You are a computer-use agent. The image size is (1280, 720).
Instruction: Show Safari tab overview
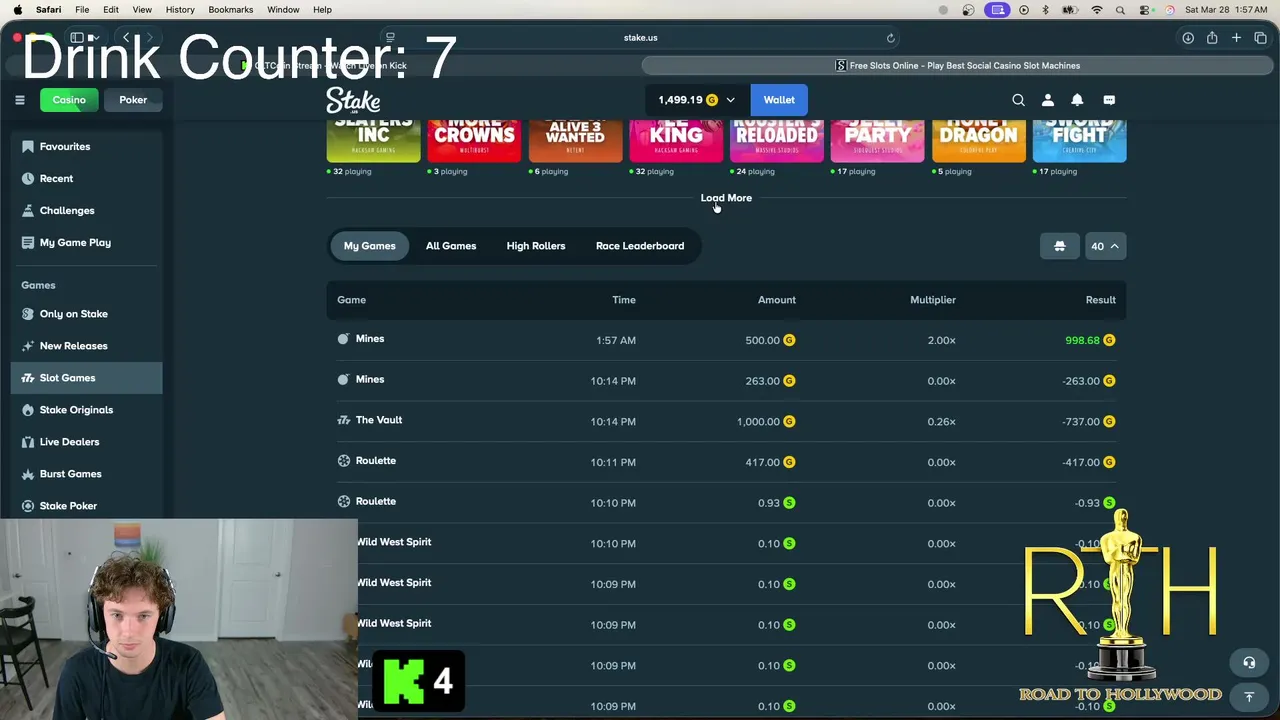1260,38
